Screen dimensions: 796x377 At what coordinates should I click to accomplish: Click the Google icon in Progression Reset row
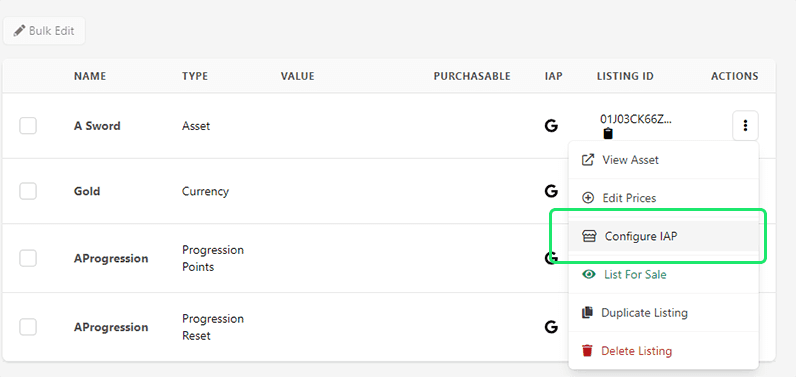pyautogui.click(x=551, y=327)
